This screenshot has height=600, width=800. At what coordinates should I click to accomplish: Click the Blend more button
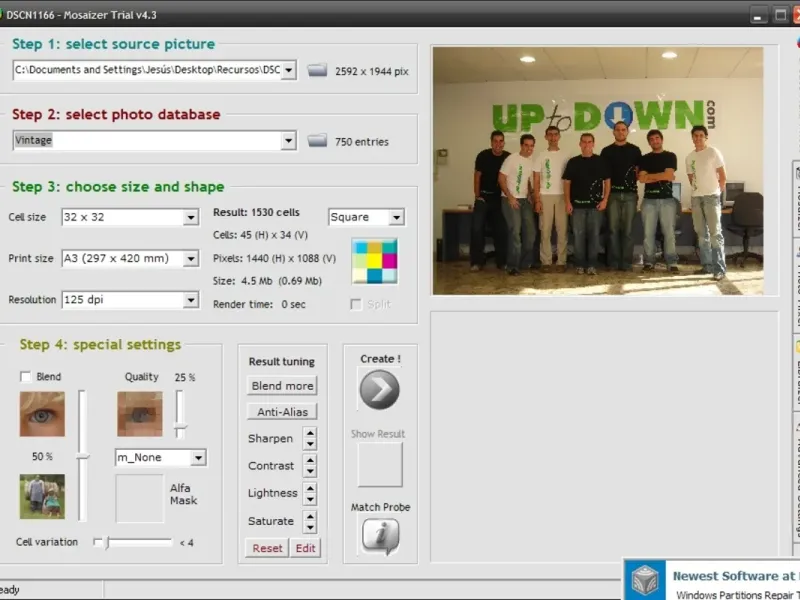point(282,386)
